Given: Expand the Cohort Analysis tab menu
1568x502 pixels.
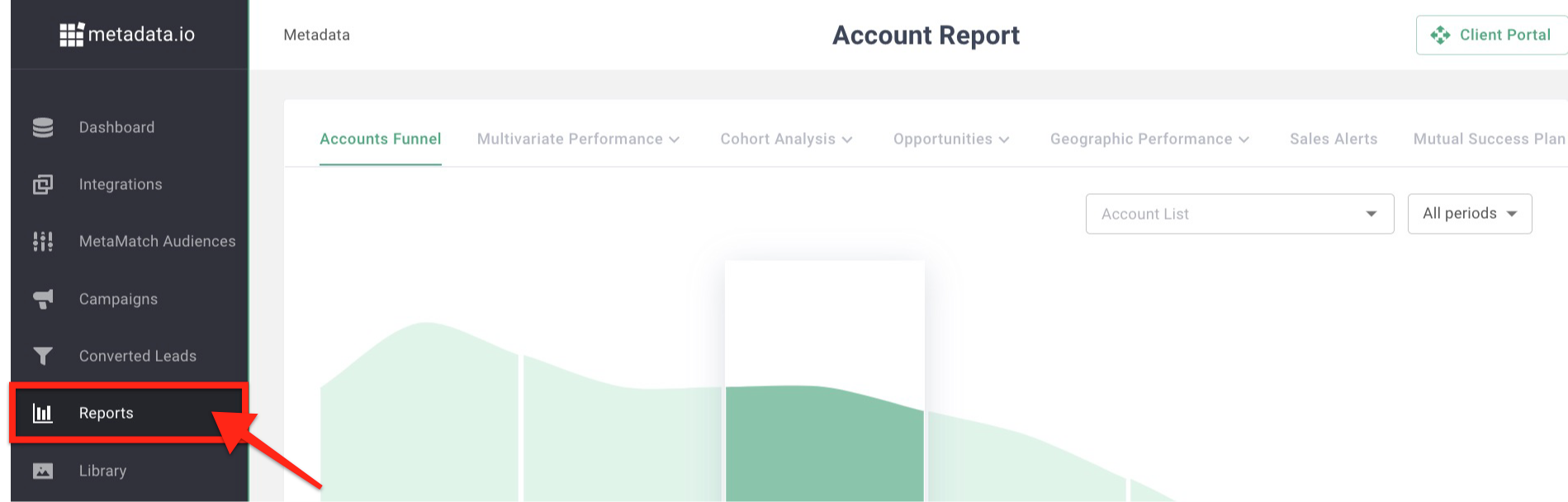Looking at the screenshot, I should [786, 140].
